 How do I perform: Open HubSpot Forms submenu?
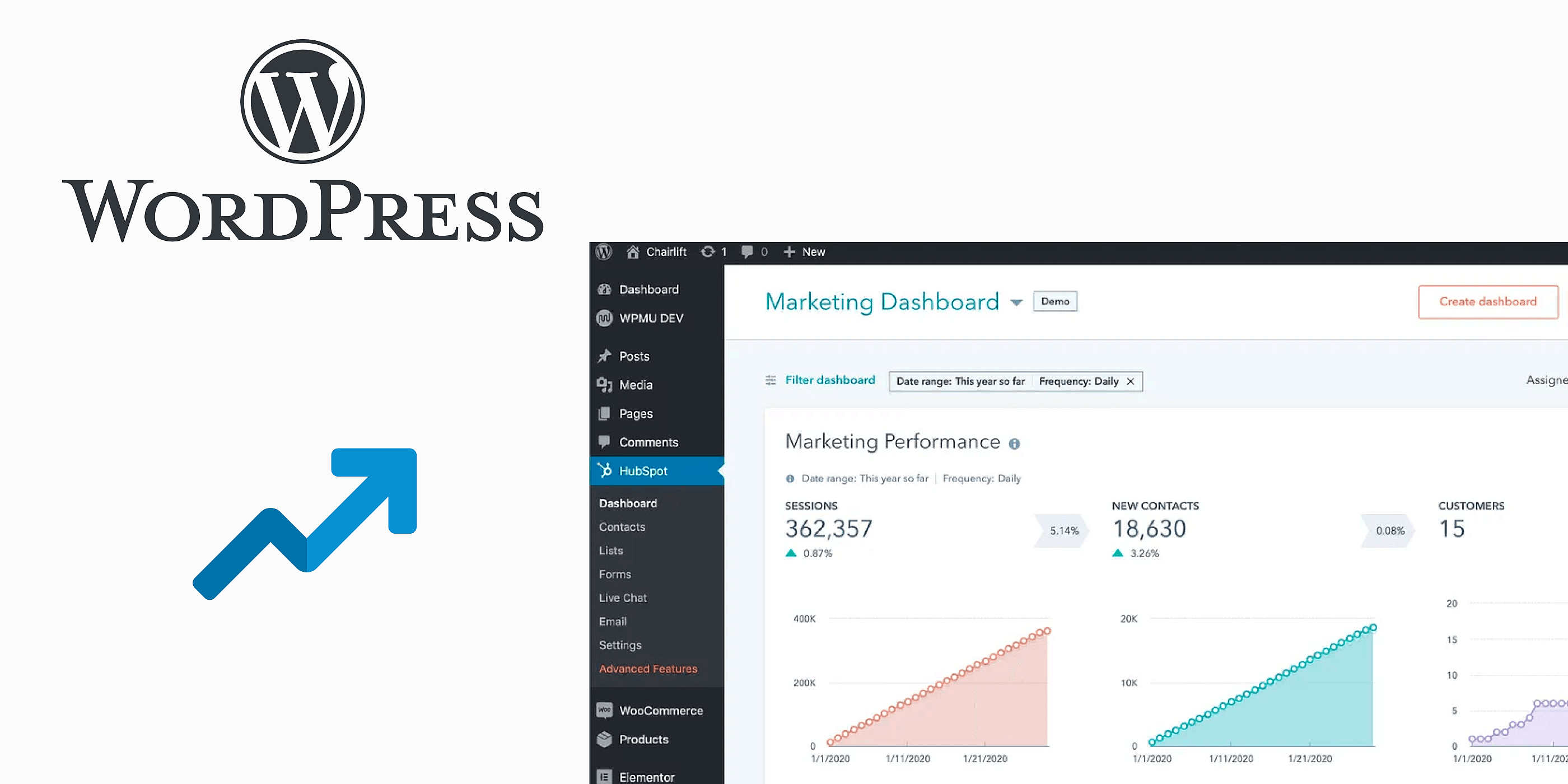615,574
